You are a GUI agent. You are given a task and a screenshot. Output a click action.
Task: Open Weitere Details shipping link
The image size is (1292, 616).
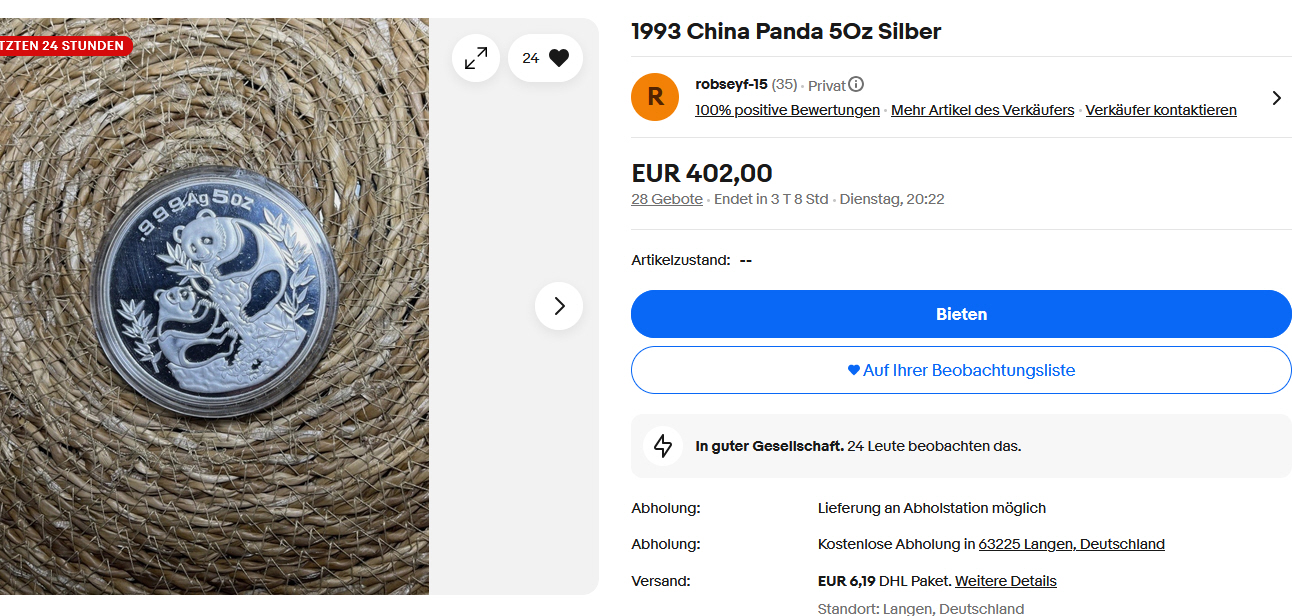(x=1005, y=581)
